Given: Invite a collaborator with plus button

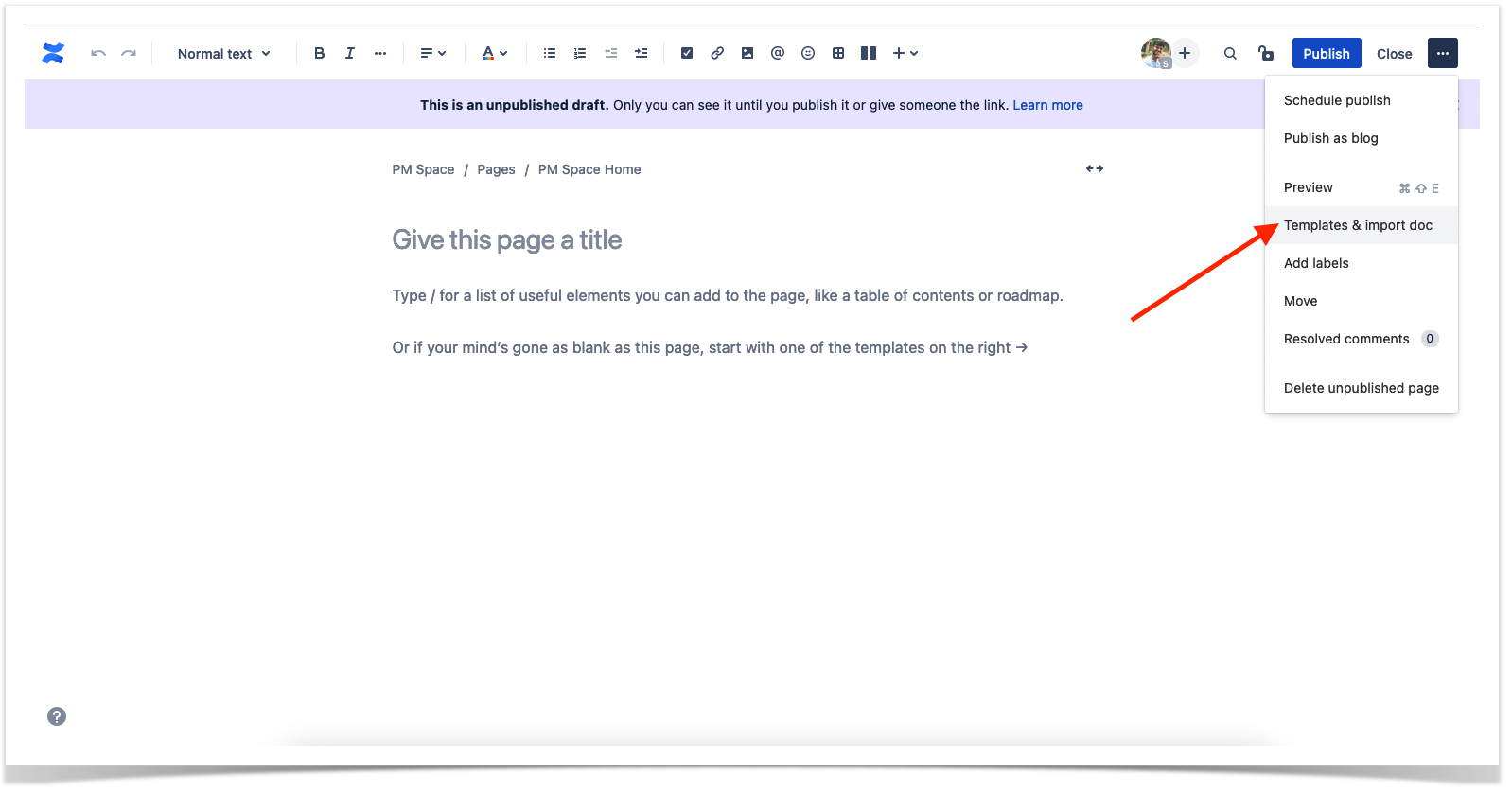Looking at the screenshot, I should (1185, 53).
